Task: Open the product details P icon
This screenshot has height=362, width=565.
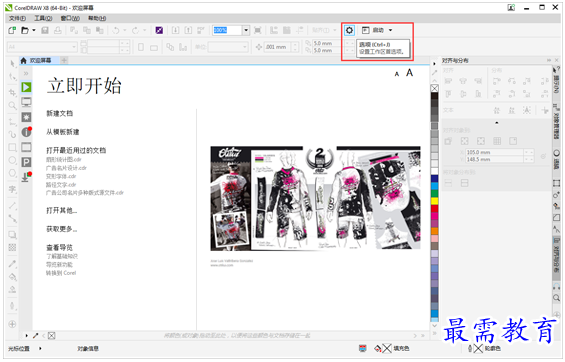Action: (x=26, y=162)
